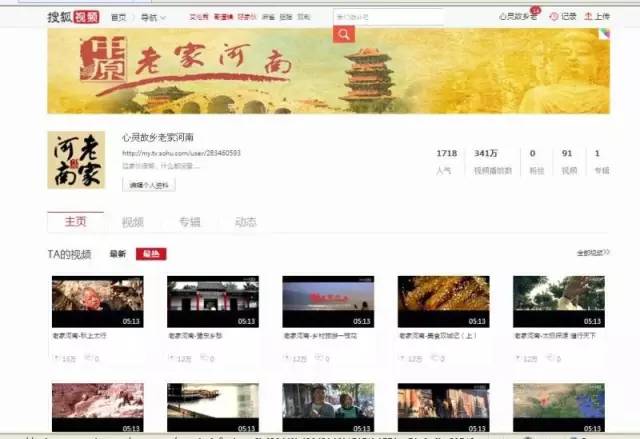Image resolution: width=640 pixels, height=439 pixels.
Task: Open the video with the temple gate thumbnail
Action: pyautogui.click(x=213, y=302)
